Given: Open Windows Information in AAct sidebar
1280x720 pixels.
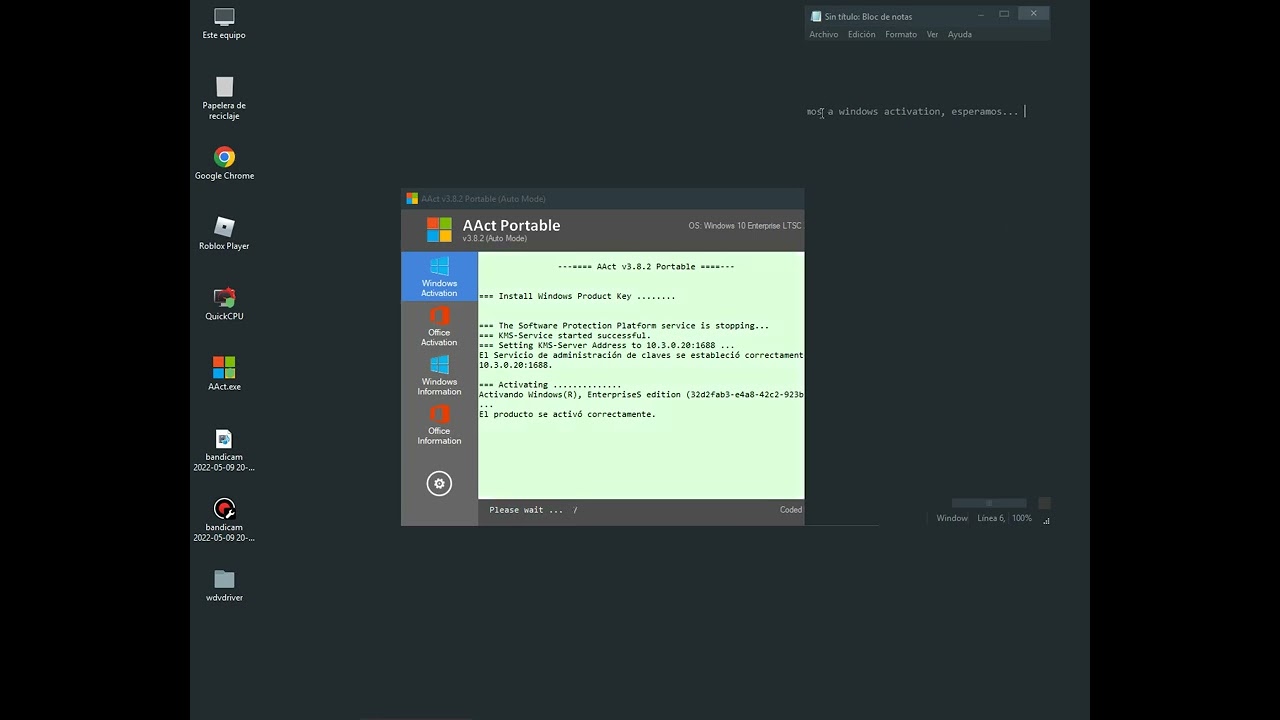Looking at the screenshot, I should coord(439,375).
